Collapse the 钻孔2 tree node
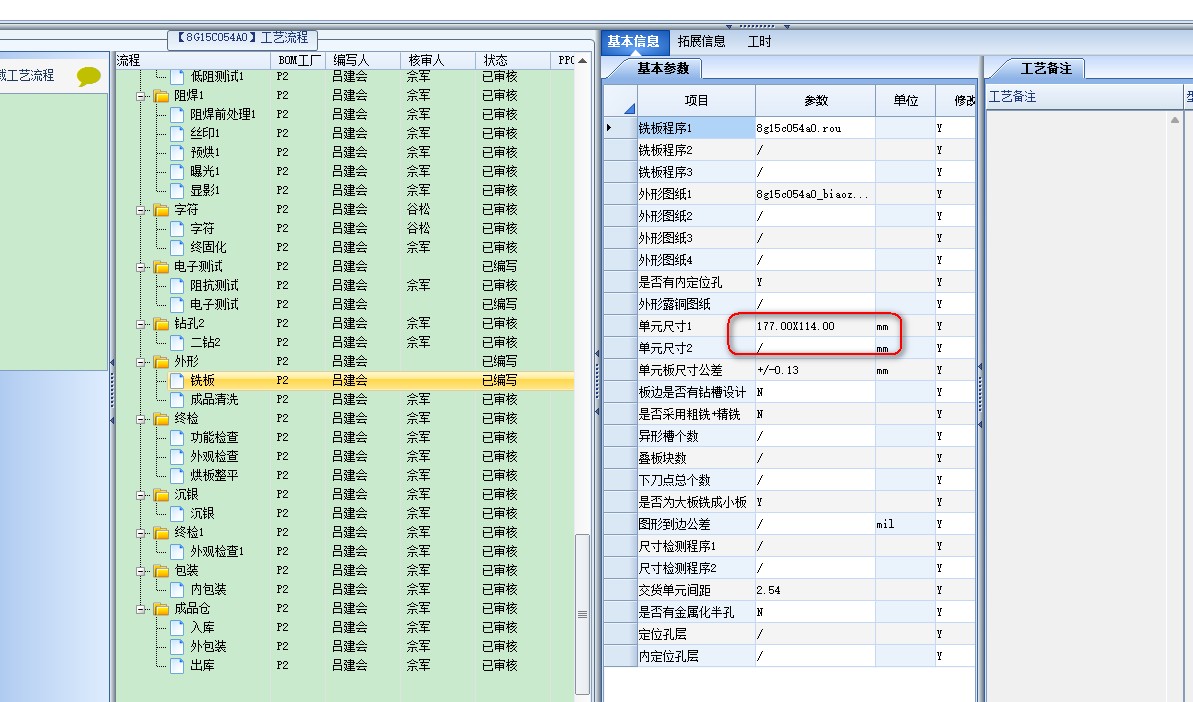The image size is (1193, 702). pyautogui.click(x=141, y=324)
